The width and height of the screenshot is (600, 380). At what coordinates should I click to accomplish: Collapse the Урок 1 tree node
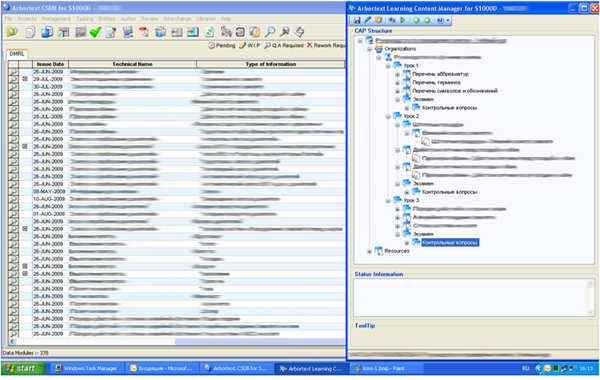pos(388,66)
